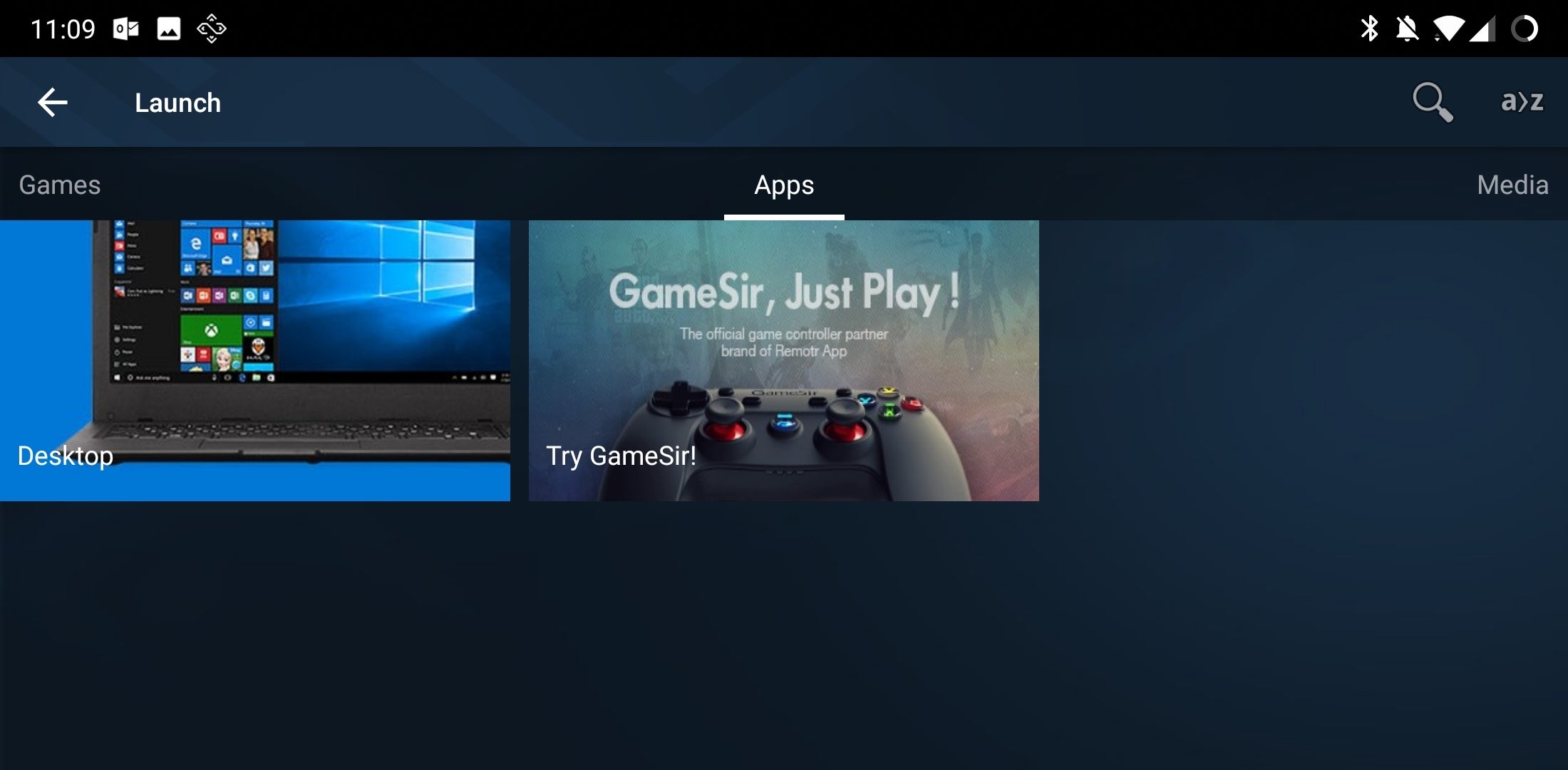The image size is (1568, 770).
Task: Enable Bluetooth connection toggle
Action: pyautogui.click(x=1372, y=27)
